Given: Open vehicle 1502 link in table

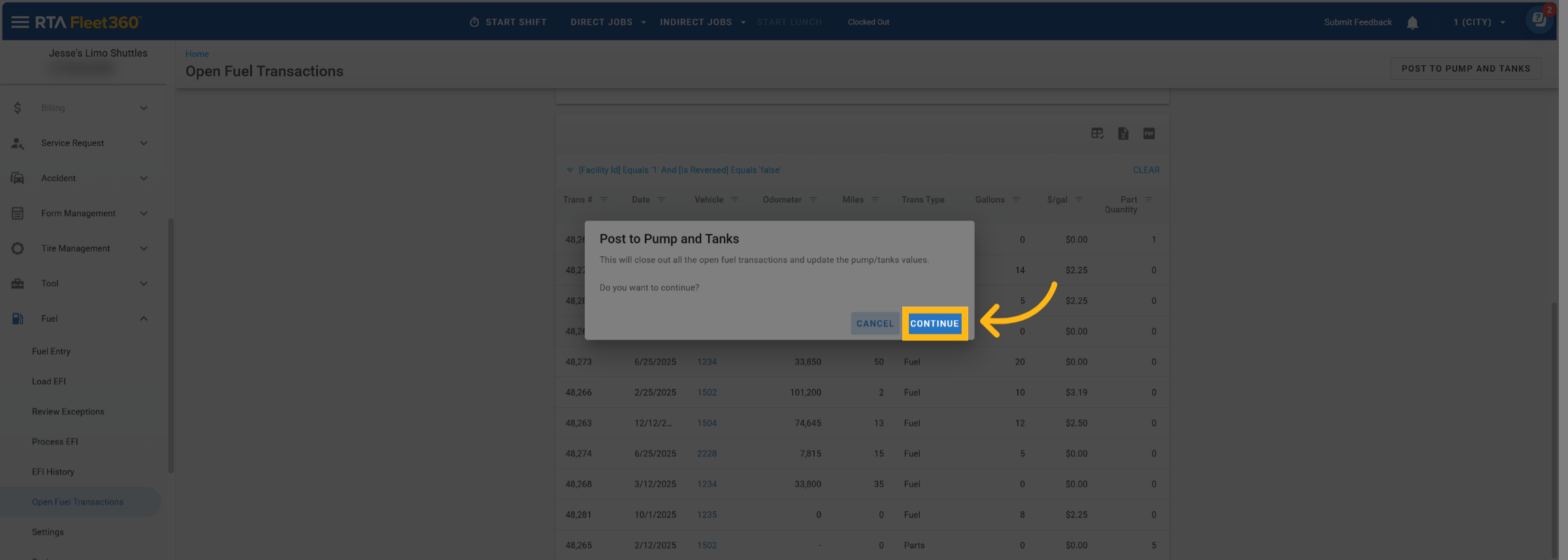Looking at the screenshot, I should click(707, 393).
